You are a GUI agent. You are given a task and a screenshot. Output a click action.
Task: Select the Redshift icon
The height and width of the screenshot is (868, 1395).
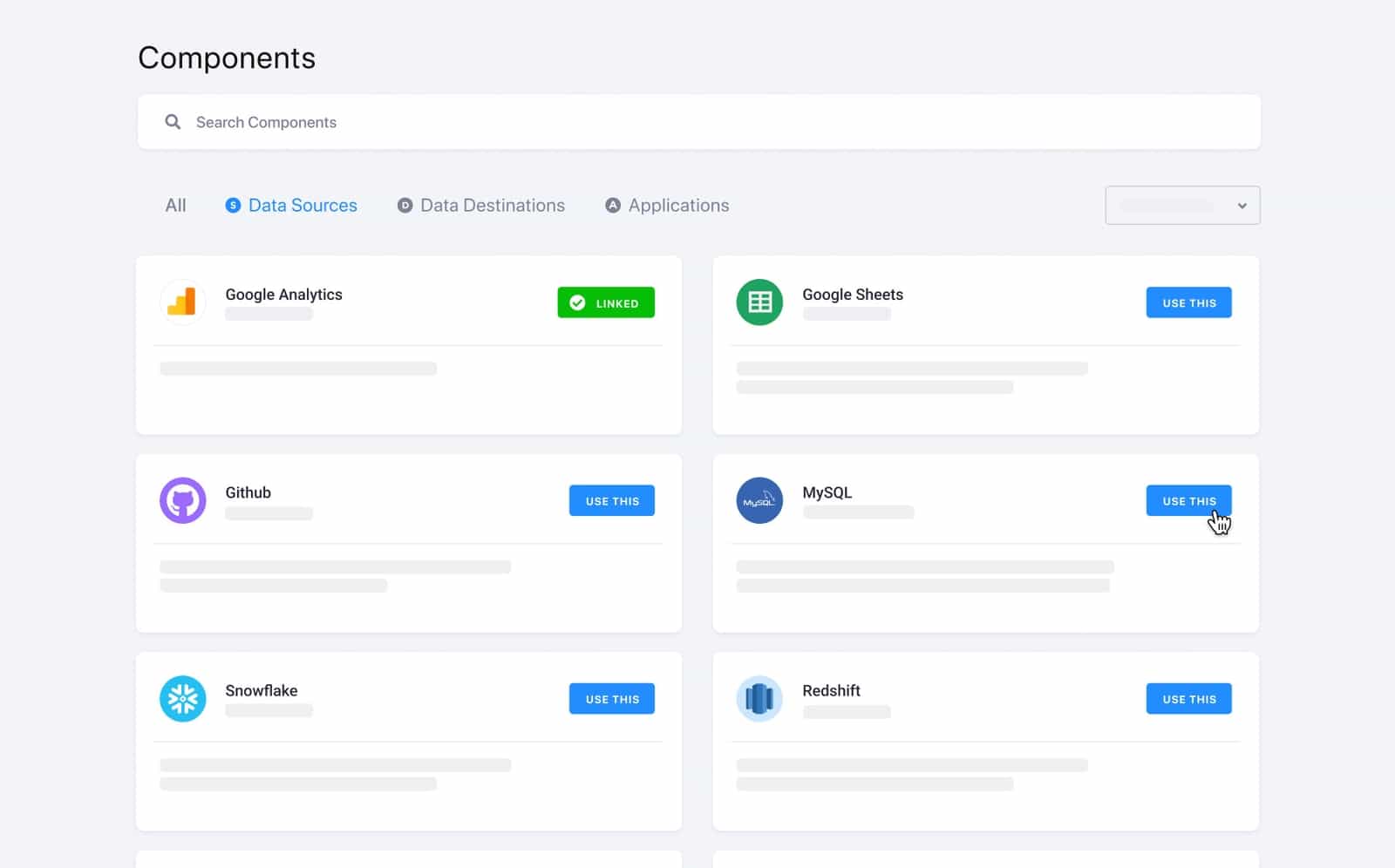pos(759,698)
